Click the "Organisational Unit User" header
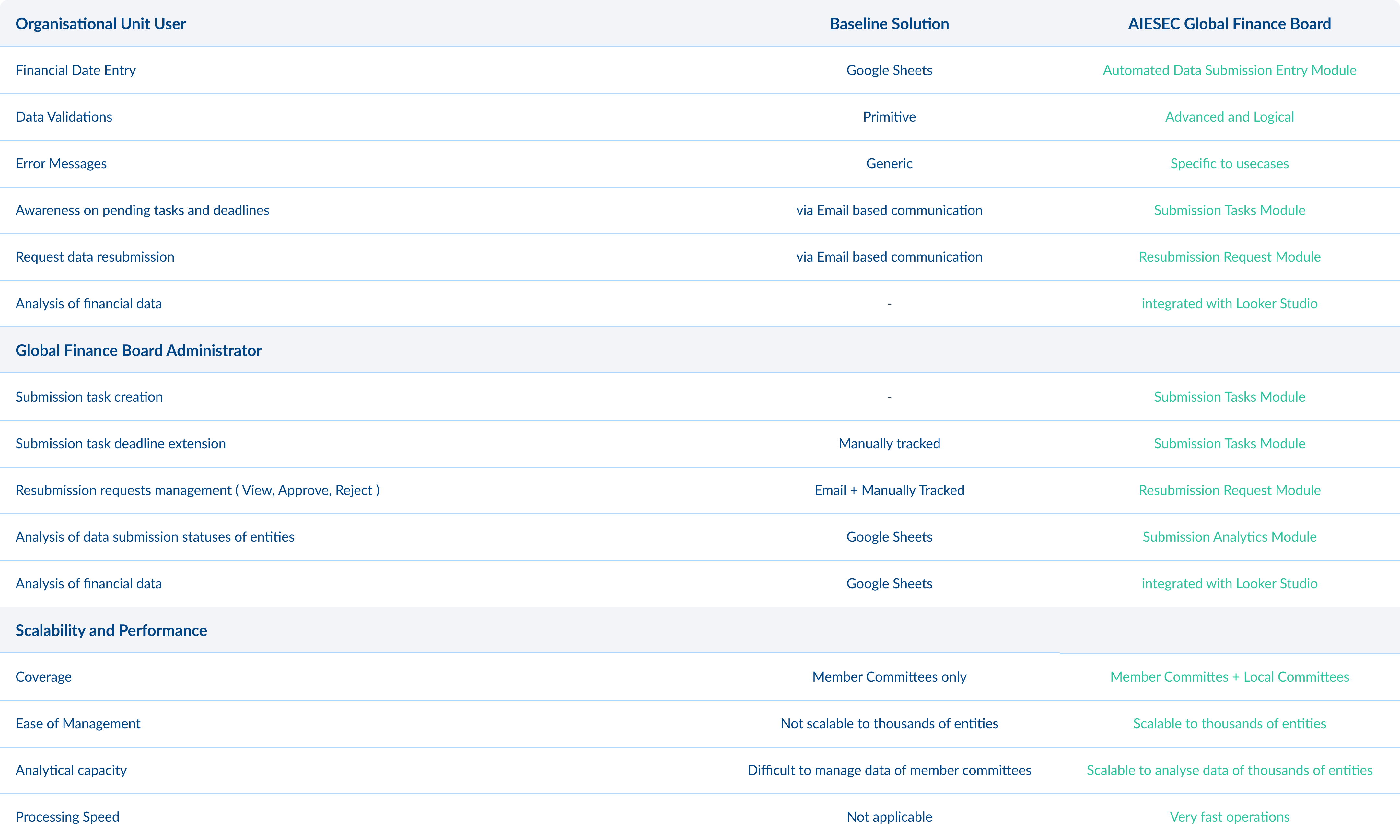 (x=101, y=24)
